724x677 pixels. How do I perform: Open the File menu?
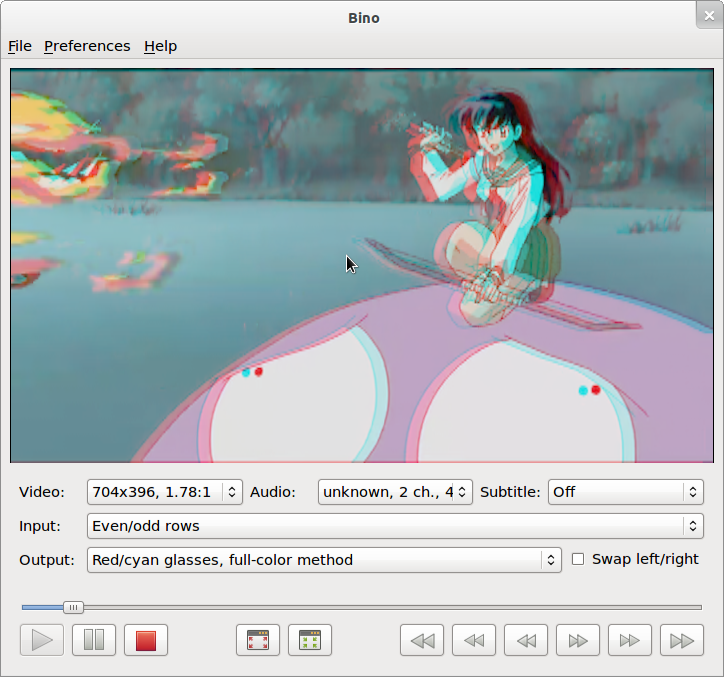tap(20, 46)
